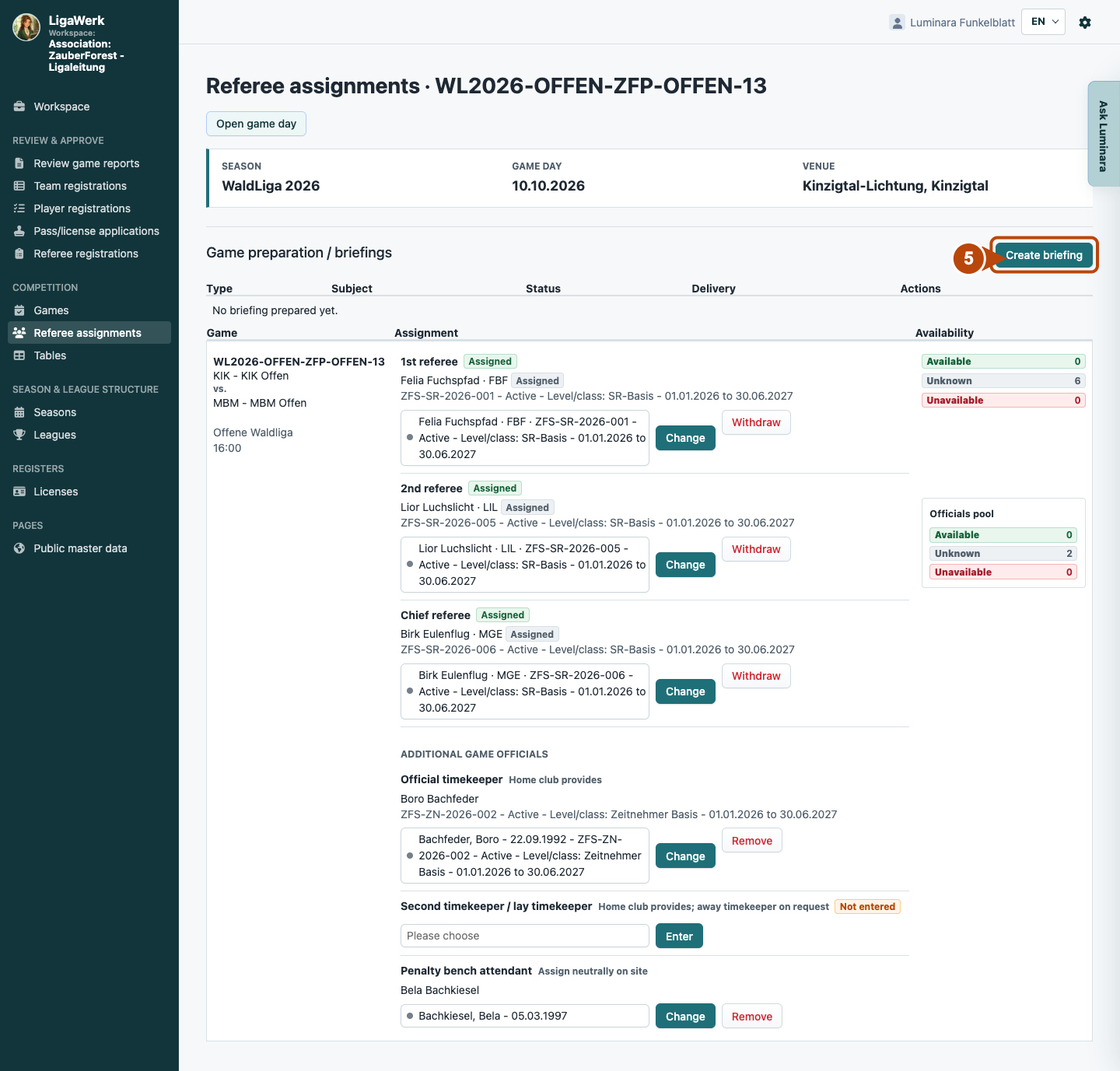Click the Create briefing button
This screenshot has width=1120, height=1071.
pos(1044,255)
